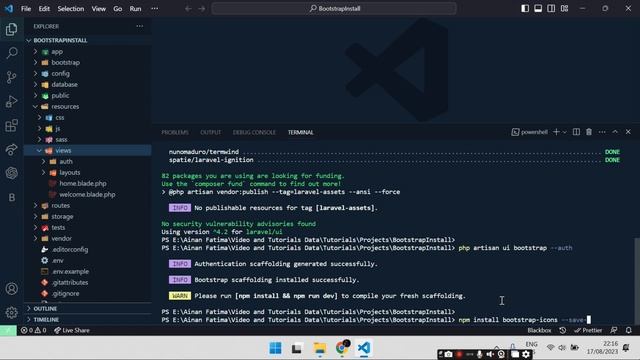
Task: Open the Selection menu
Action: (71, 9)
